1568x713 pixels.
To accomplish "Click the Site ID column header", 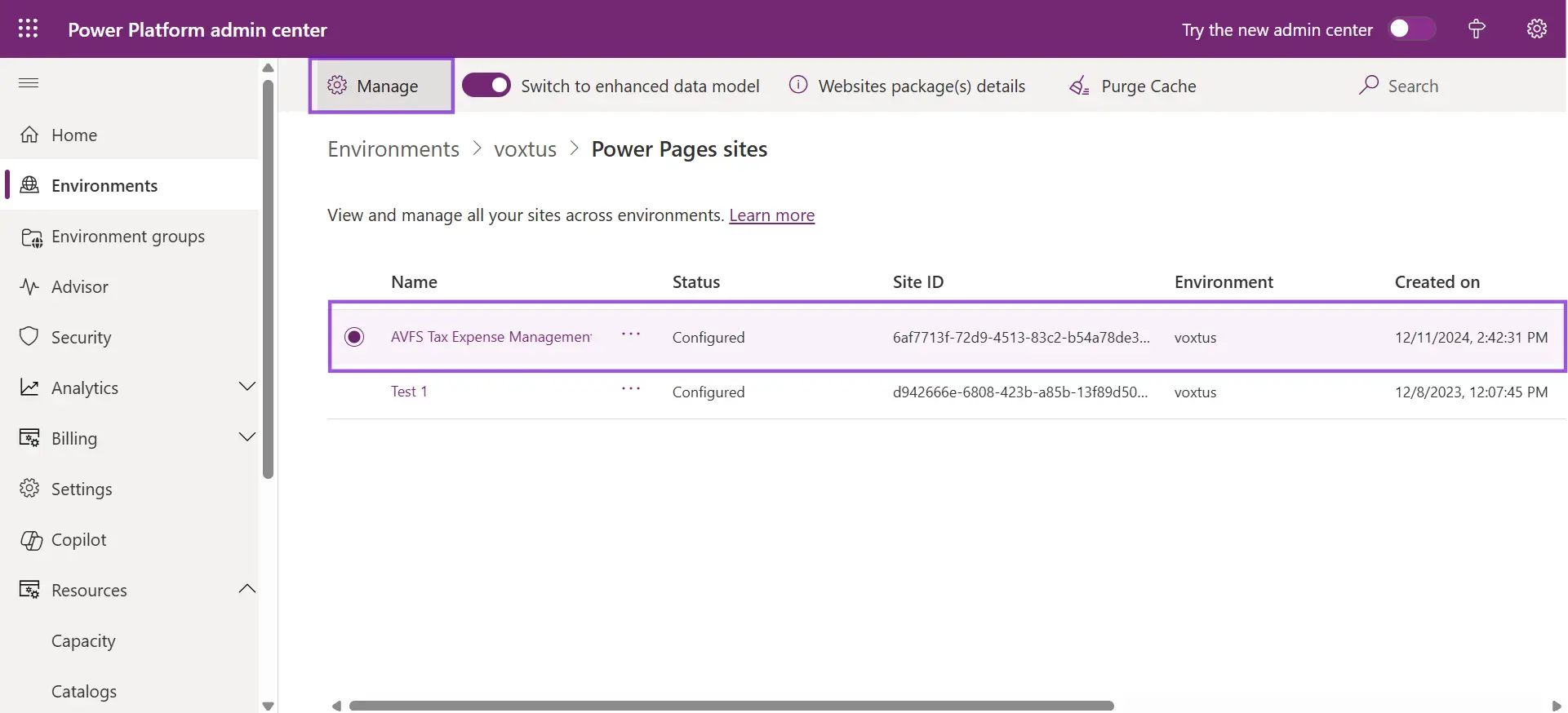I will [x=918, y=282].
